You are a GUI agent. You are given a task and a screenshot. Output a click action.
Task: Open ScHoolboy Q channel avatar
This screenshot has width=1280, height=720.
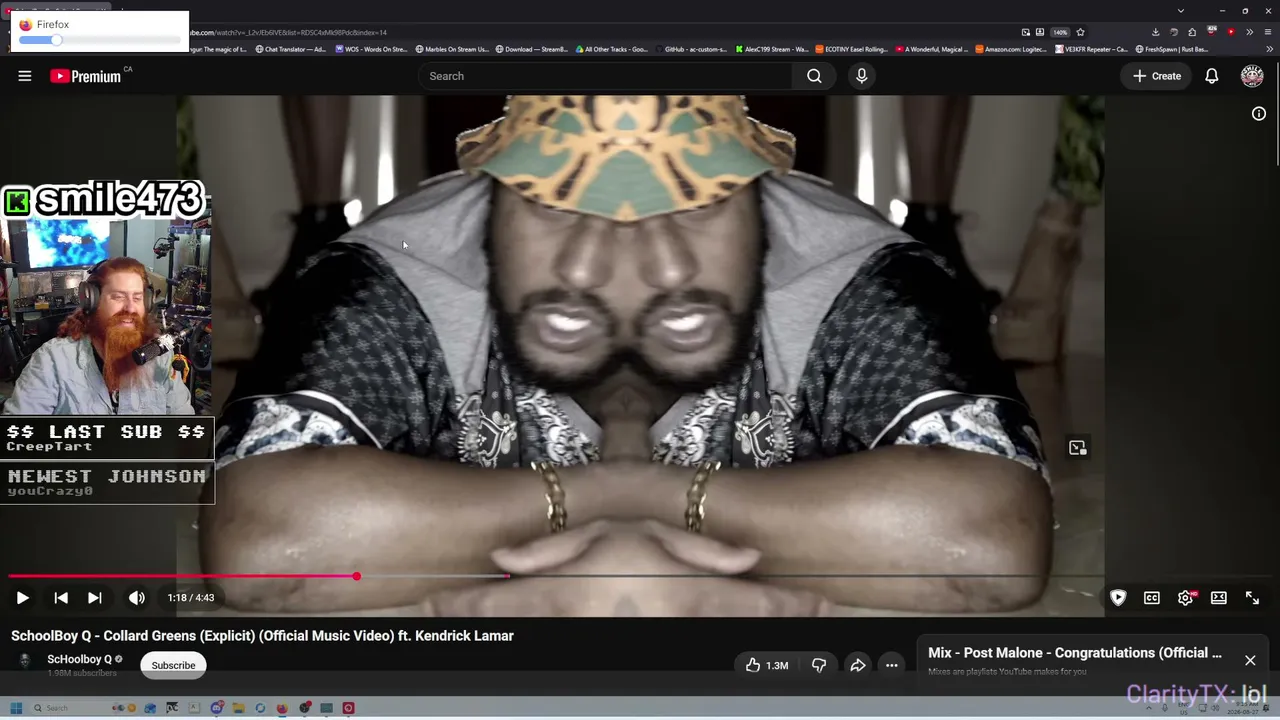point(25,660)
